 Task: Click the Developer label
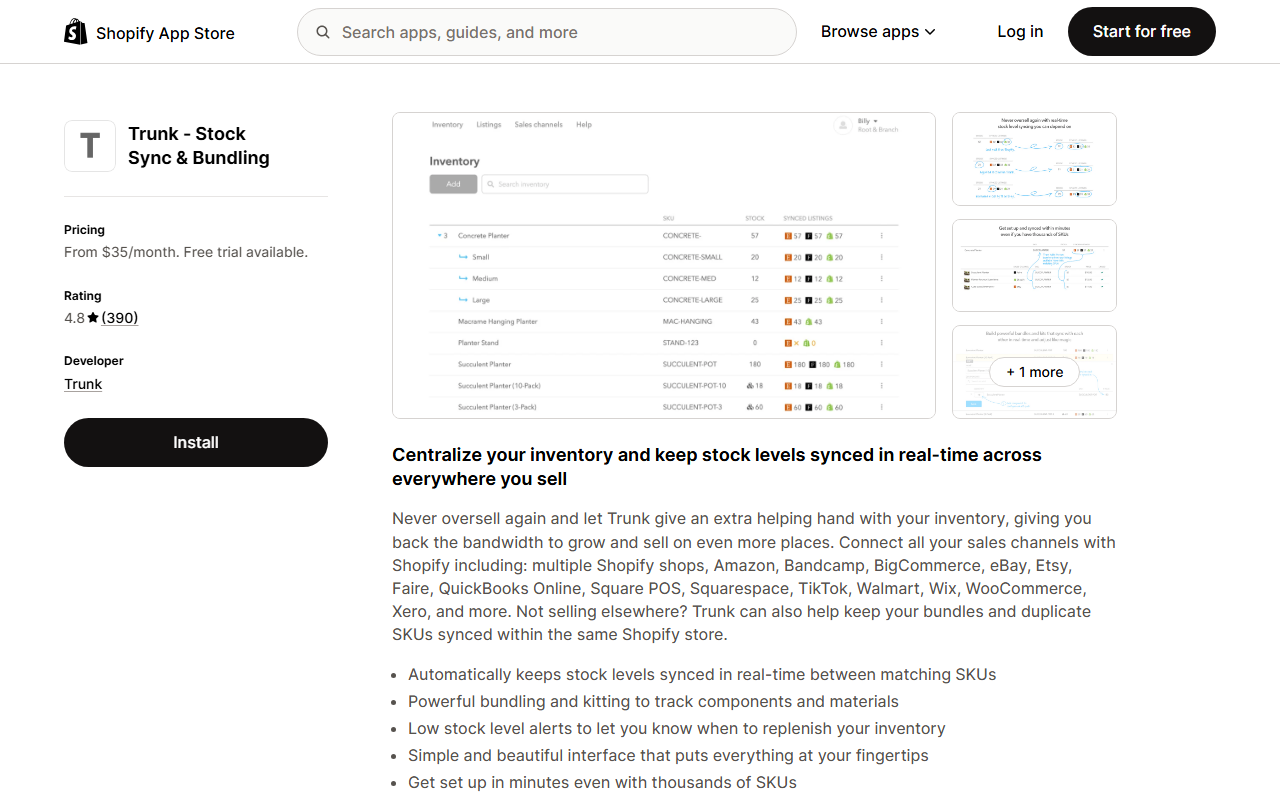coord(94,361)
